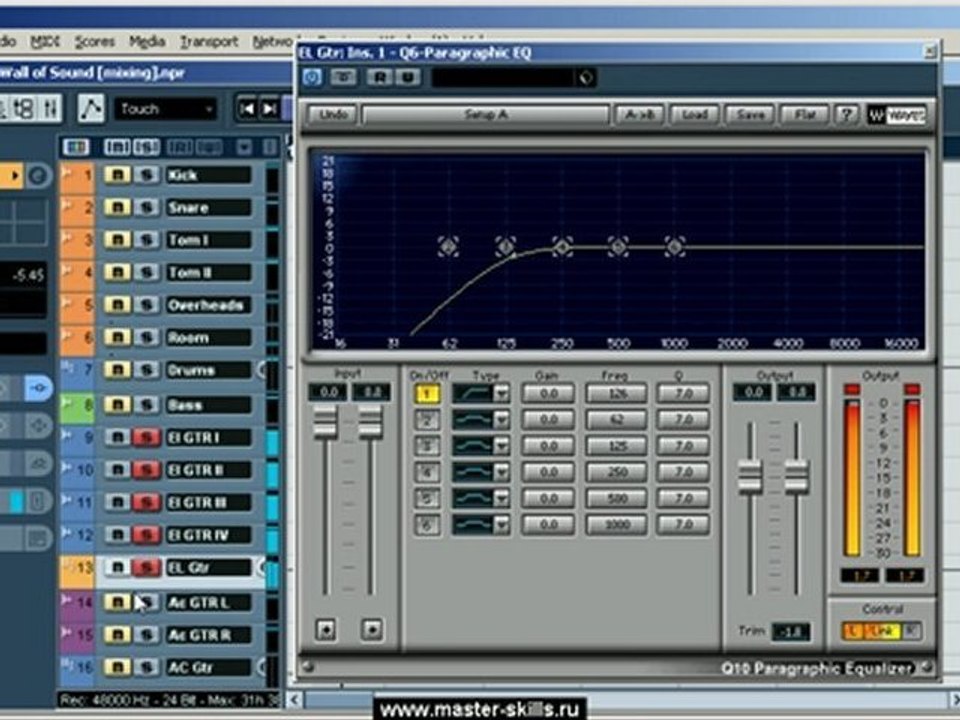
Task: Turn on EQ band 4
Action: [x=427, y=472]
